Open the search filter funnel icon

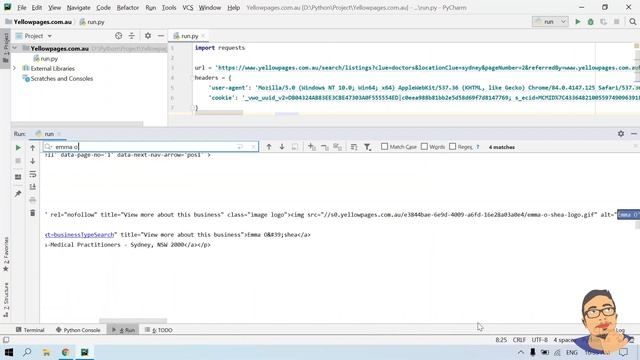pos(367,147)
